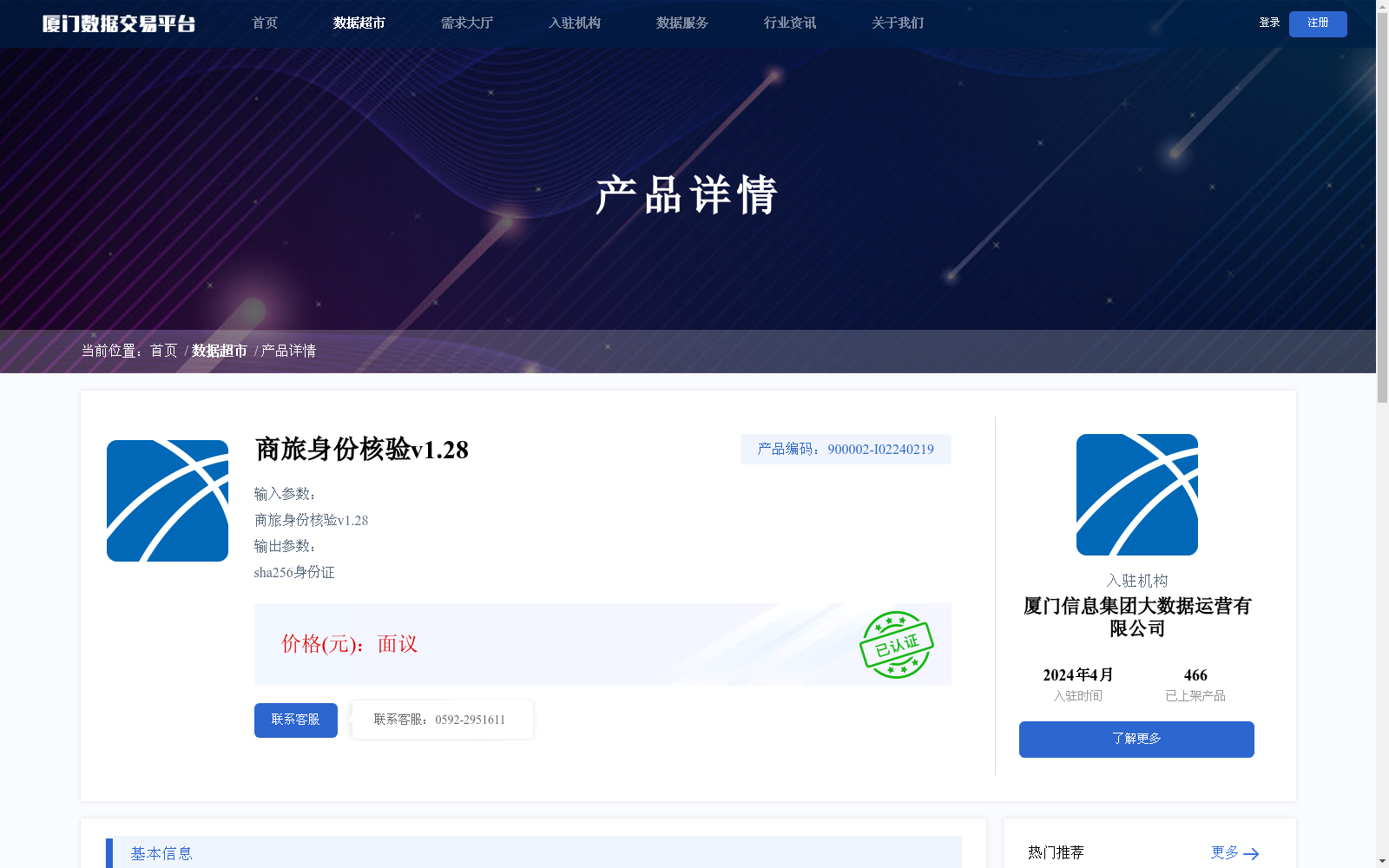Open product code 900002-I02240219 link
The width and height of the screenshot is (1389, 868).
click(x=880, y=450)
